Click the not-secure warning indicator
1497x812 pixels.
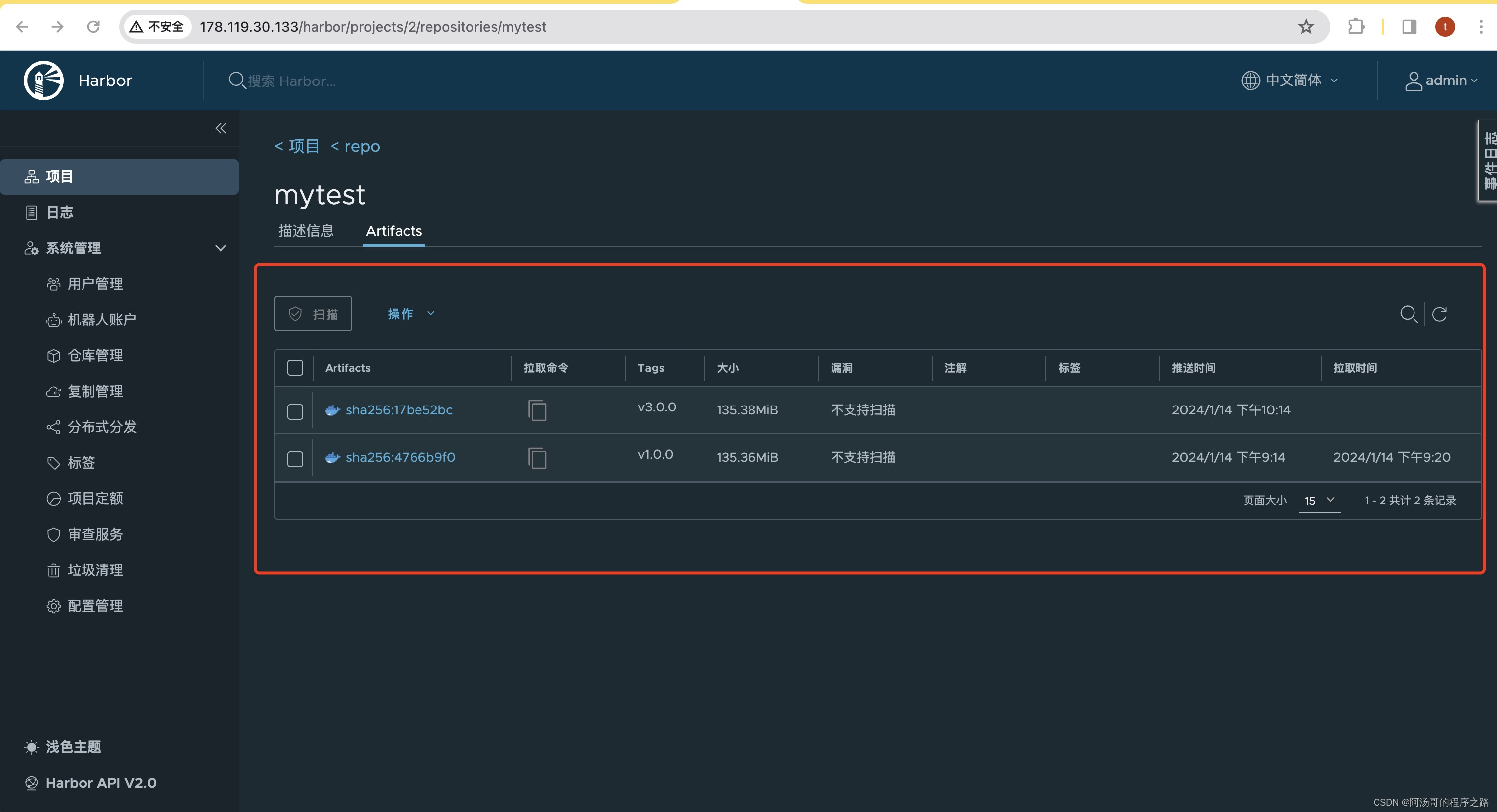click(x=157, y=27)
